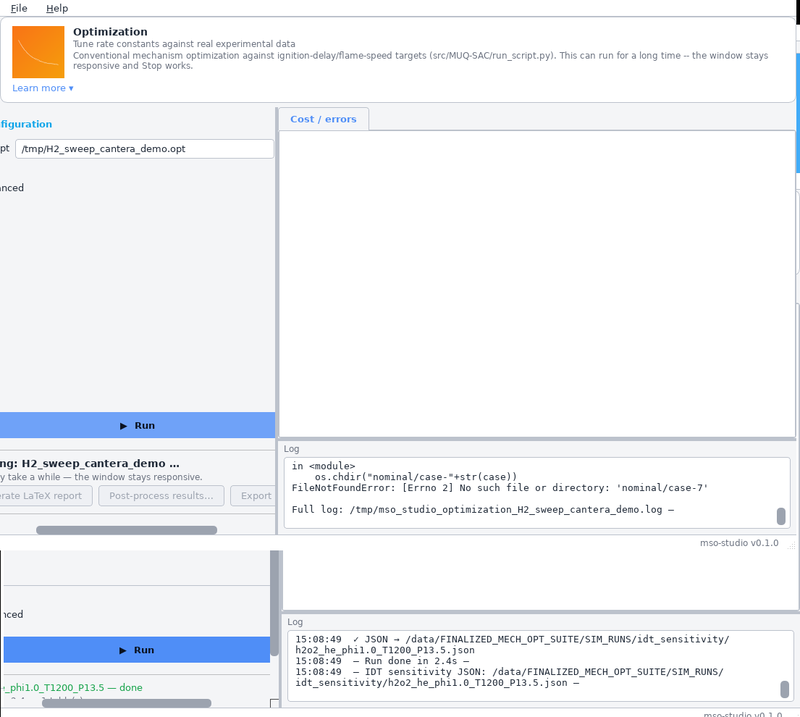
Task: Click the upper left panel horizontal scrollbar
Action: [127, 530]
